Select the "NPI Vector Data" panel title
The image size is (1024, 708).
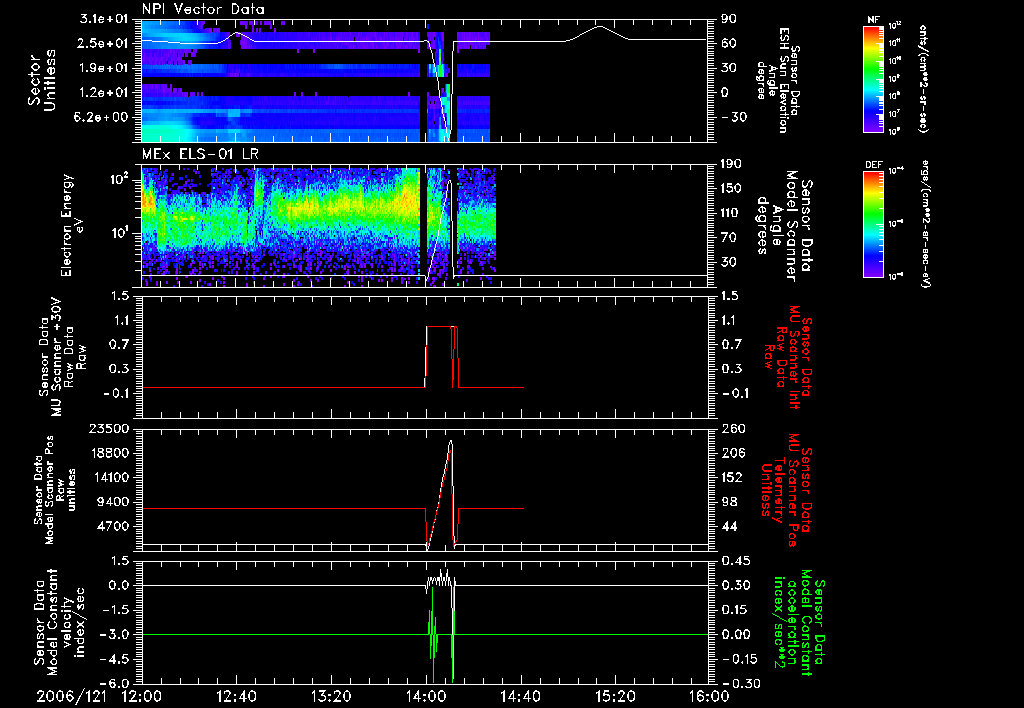tap(203, 9)
